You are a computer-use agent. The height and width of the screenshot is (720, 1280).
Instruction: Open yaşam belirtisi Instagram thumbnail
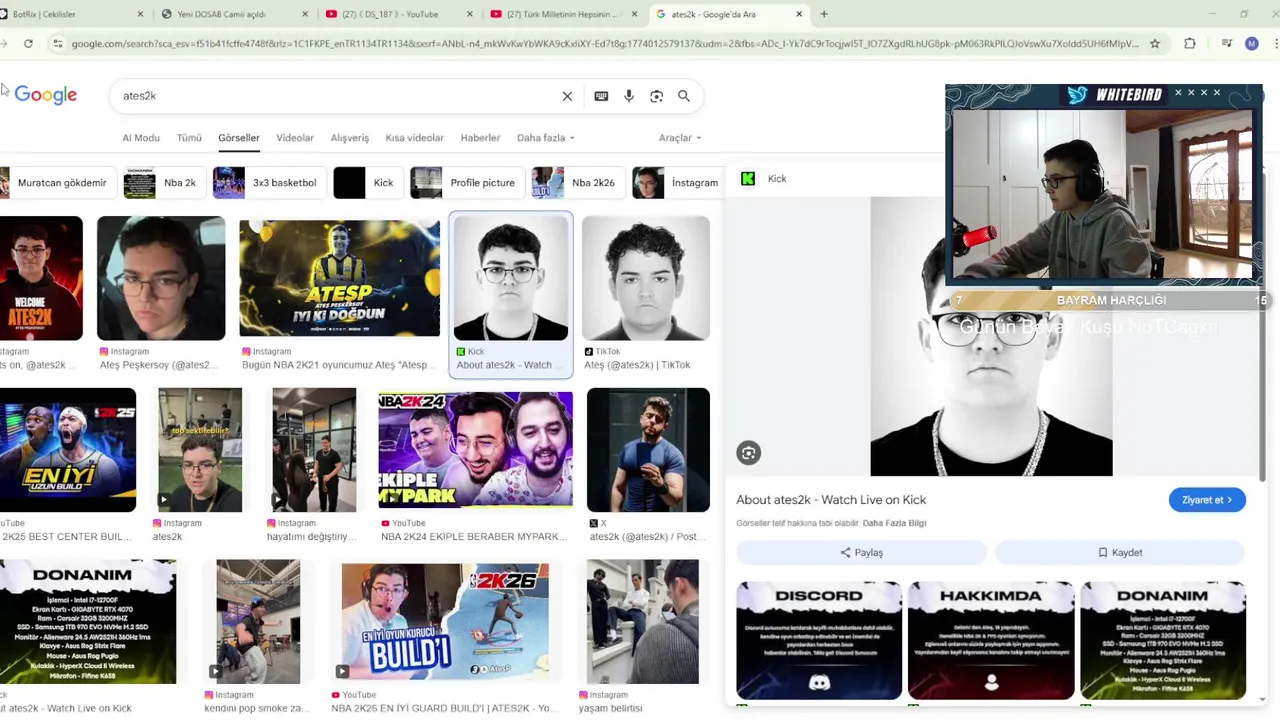tap(642, 622)
